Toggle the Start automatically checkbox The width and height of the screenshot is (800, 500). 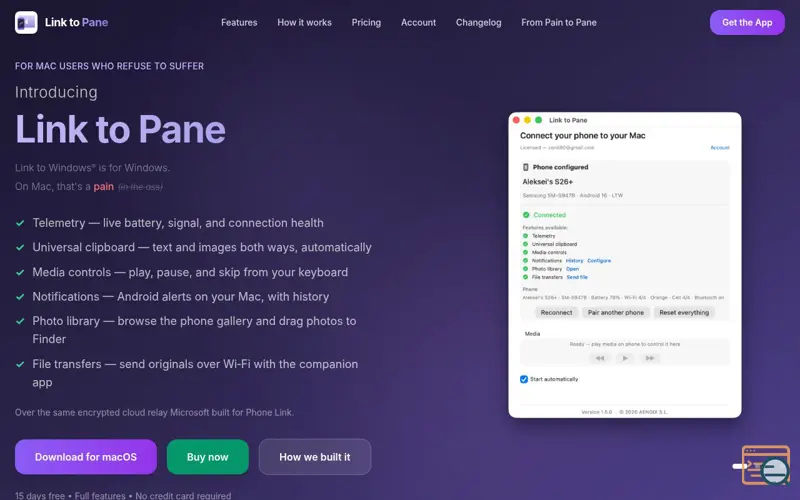(523, 379)
